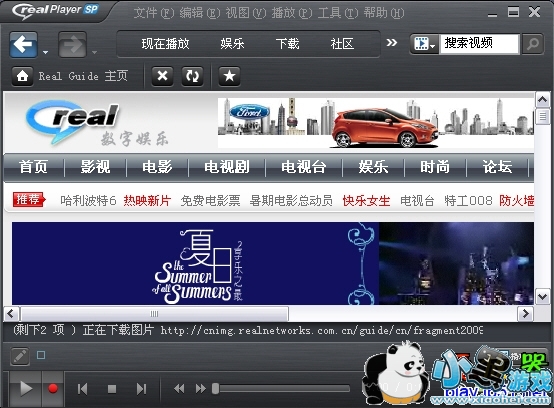This screenshot has width=554, height=408.
Task: Open the 暑期电影总动员 link
Action: (291, 201)
